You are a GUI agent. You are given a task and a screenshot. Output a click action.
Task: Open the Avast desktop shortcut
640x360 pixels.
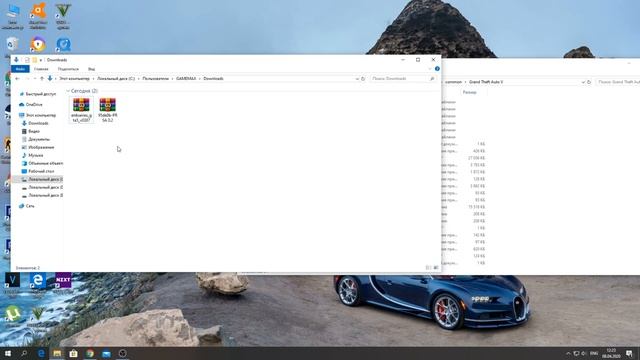[38, 16]
